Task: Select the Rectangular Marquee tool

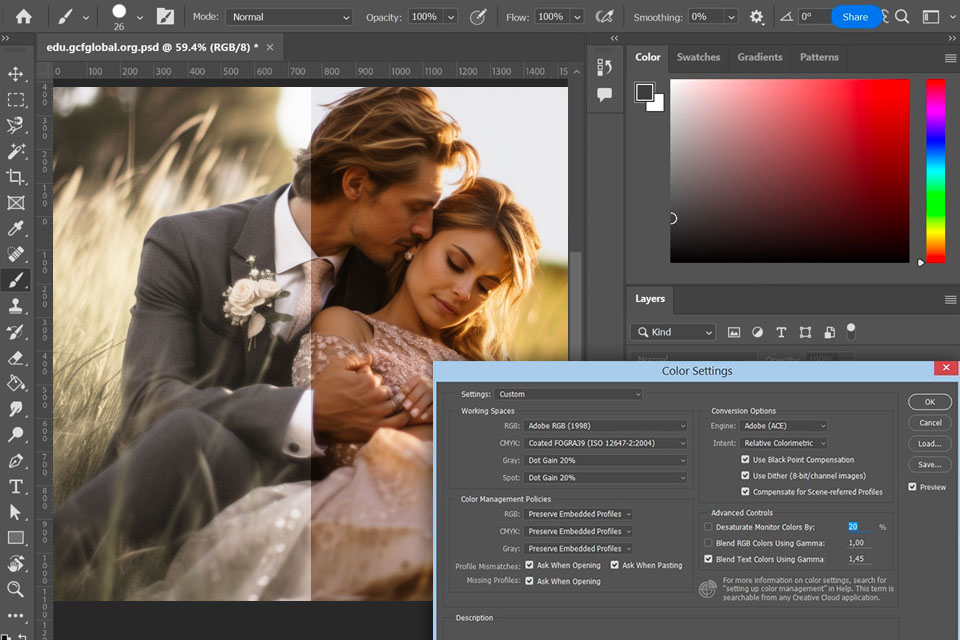Action: click(15, 100)
